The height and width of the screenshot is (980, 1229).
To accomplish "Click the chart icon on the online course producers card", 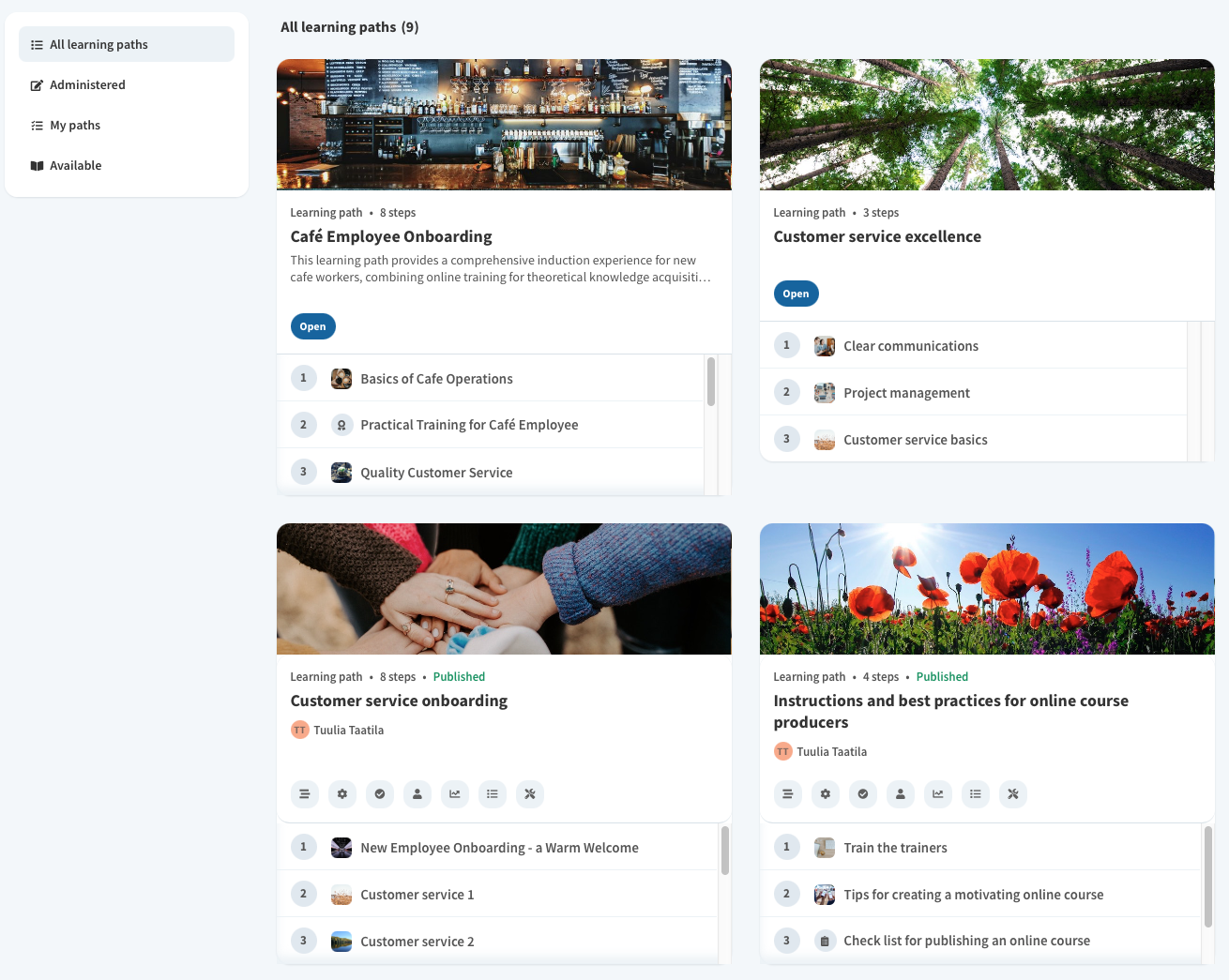I will click(x=938, y=794).
